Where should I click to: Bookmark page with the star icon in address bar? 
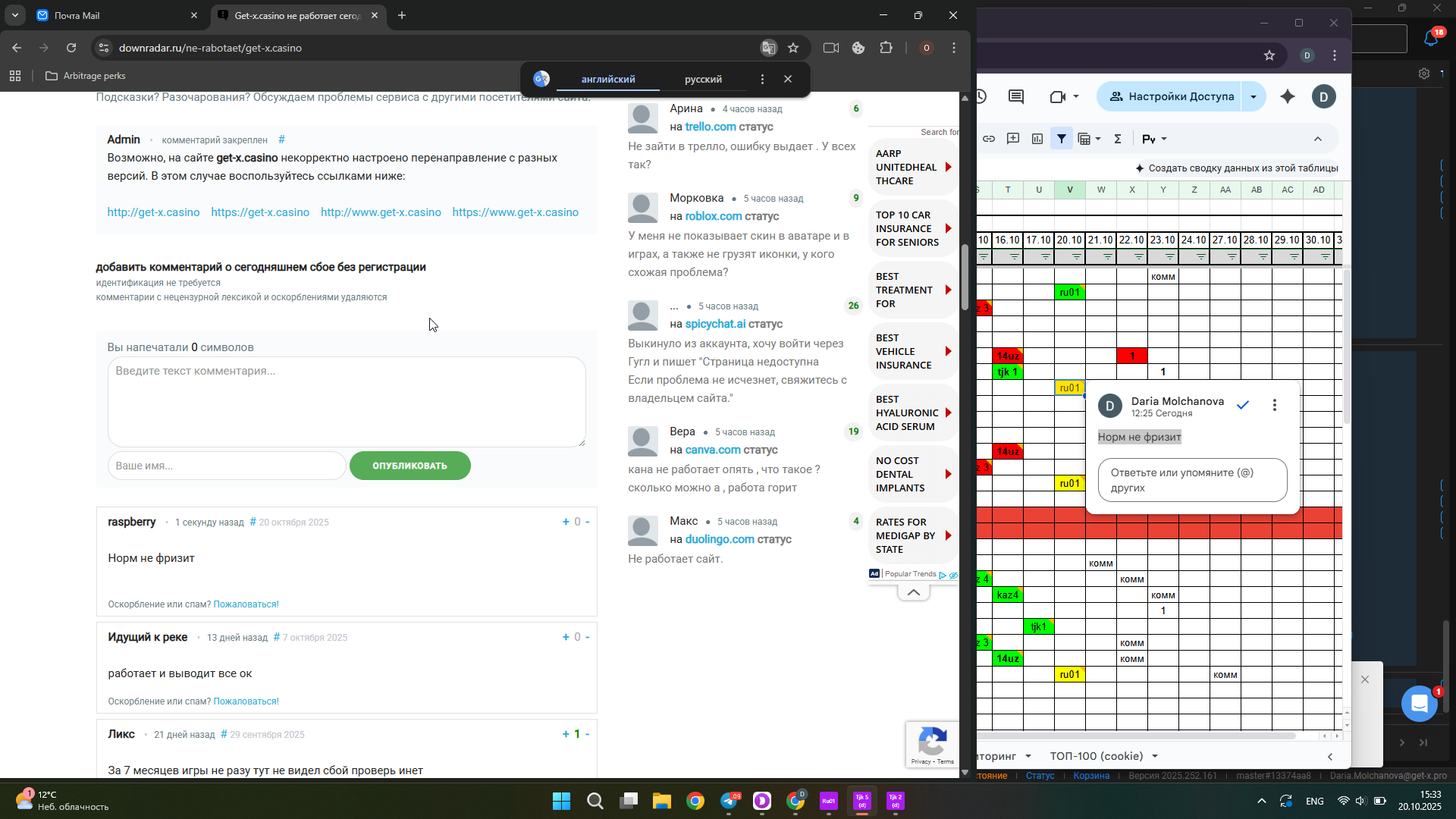click(x=793, y=48)
